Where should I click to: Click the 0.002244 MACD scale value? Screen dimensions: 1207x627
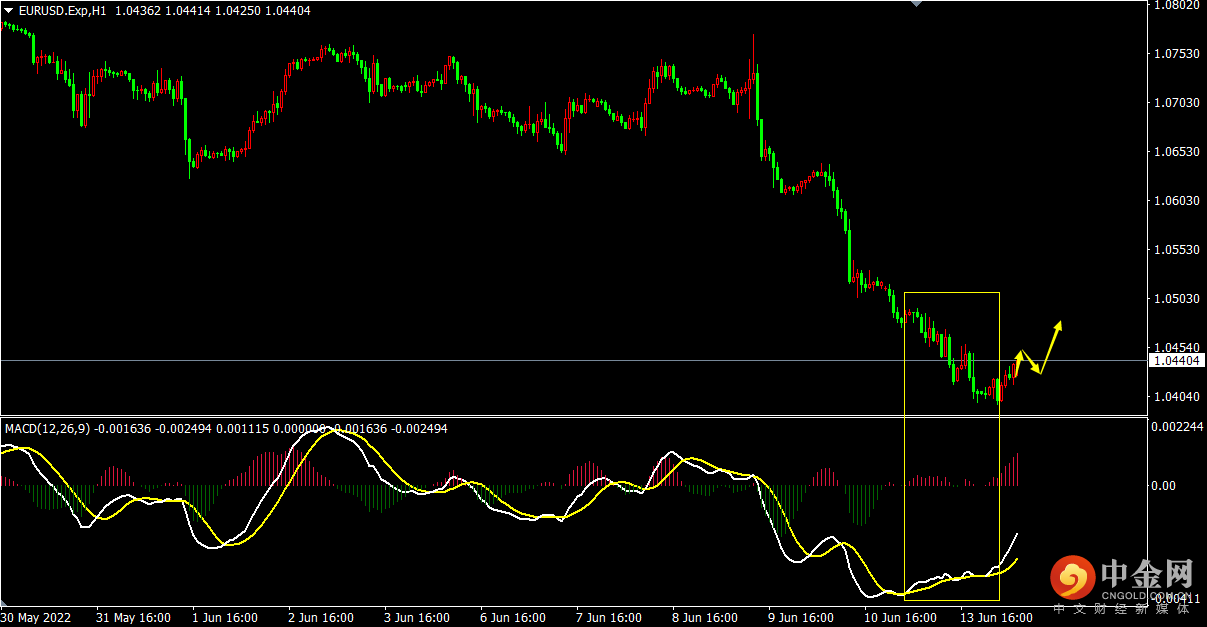coord(1179,426)
